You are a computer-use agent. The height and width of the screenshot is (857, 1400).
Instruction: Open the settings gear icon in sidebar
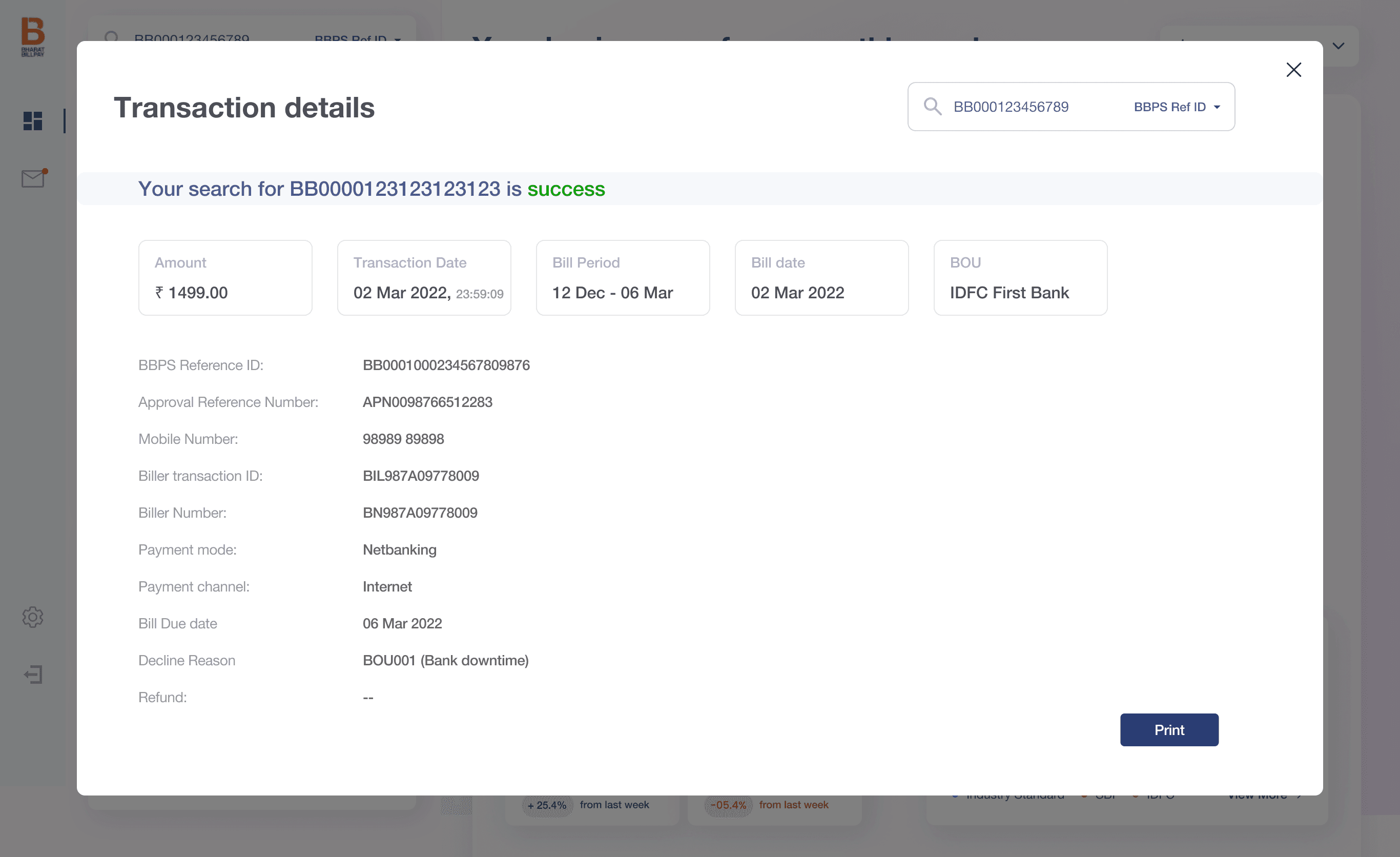pos(33,617)
